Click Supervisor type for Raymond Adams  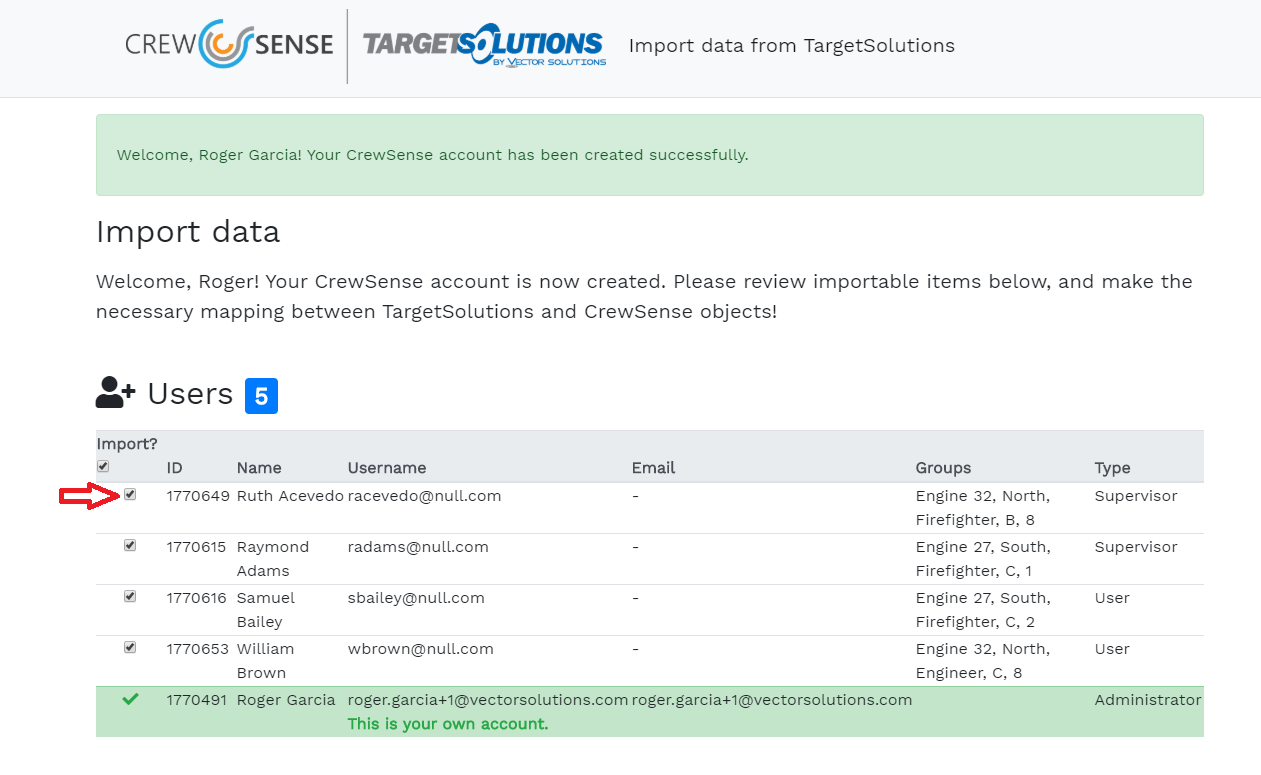[x=1136, y=547]
